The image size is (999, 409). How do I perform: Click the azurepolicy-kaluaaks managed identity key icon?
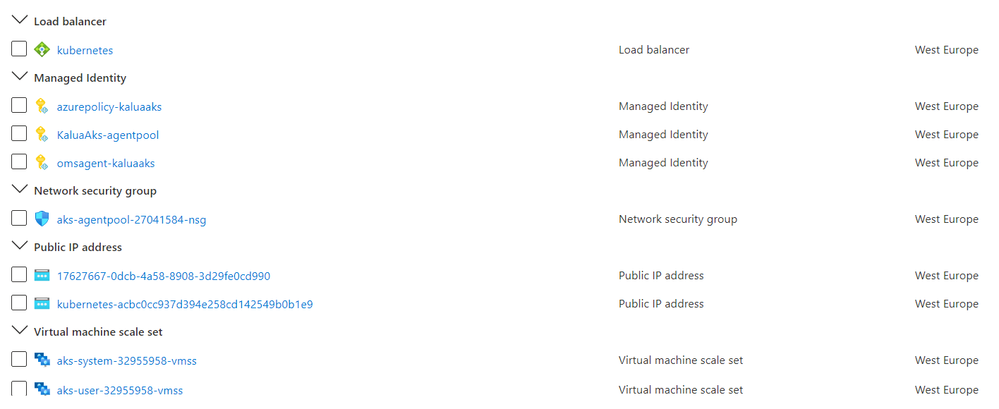[41, 106]
